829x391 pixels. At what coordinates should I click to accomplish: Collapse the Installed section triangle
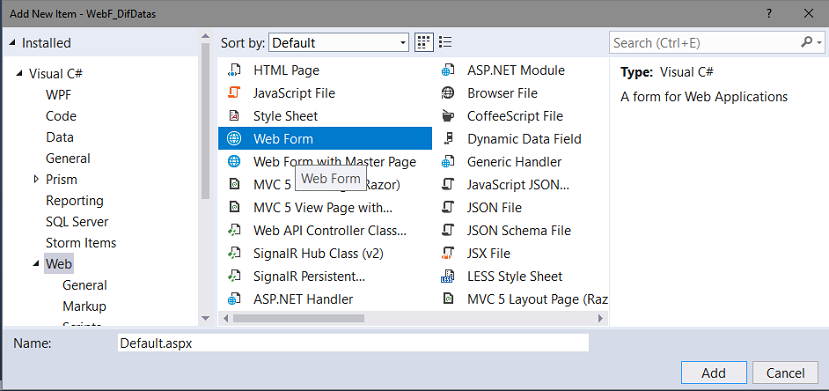pyautogui.click(x=12, y=43)
